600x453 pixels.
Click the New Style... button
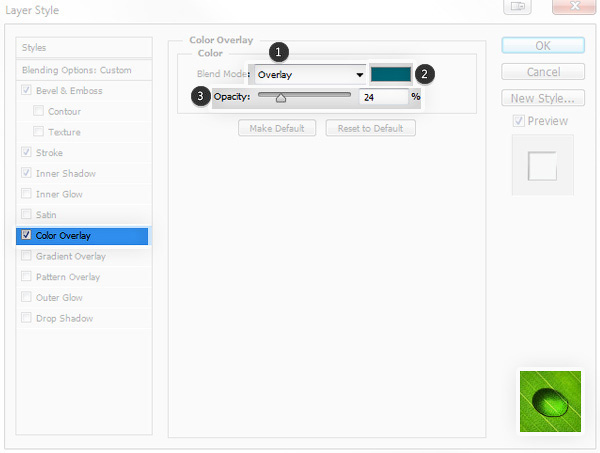click(543, 98)
